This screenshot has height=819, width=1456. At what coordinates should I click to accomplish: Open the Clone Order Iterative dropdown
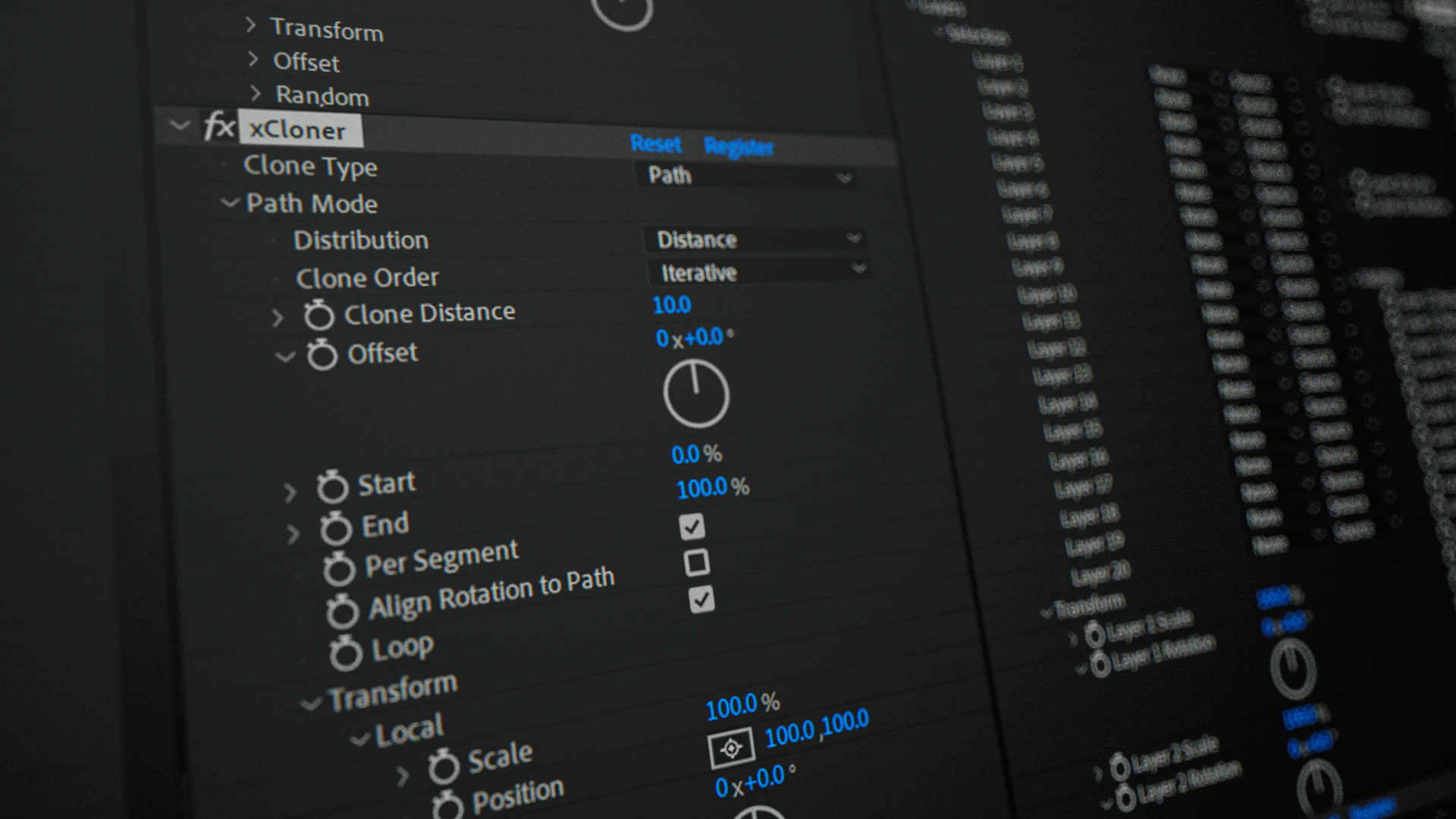click(x=761, y=271)
